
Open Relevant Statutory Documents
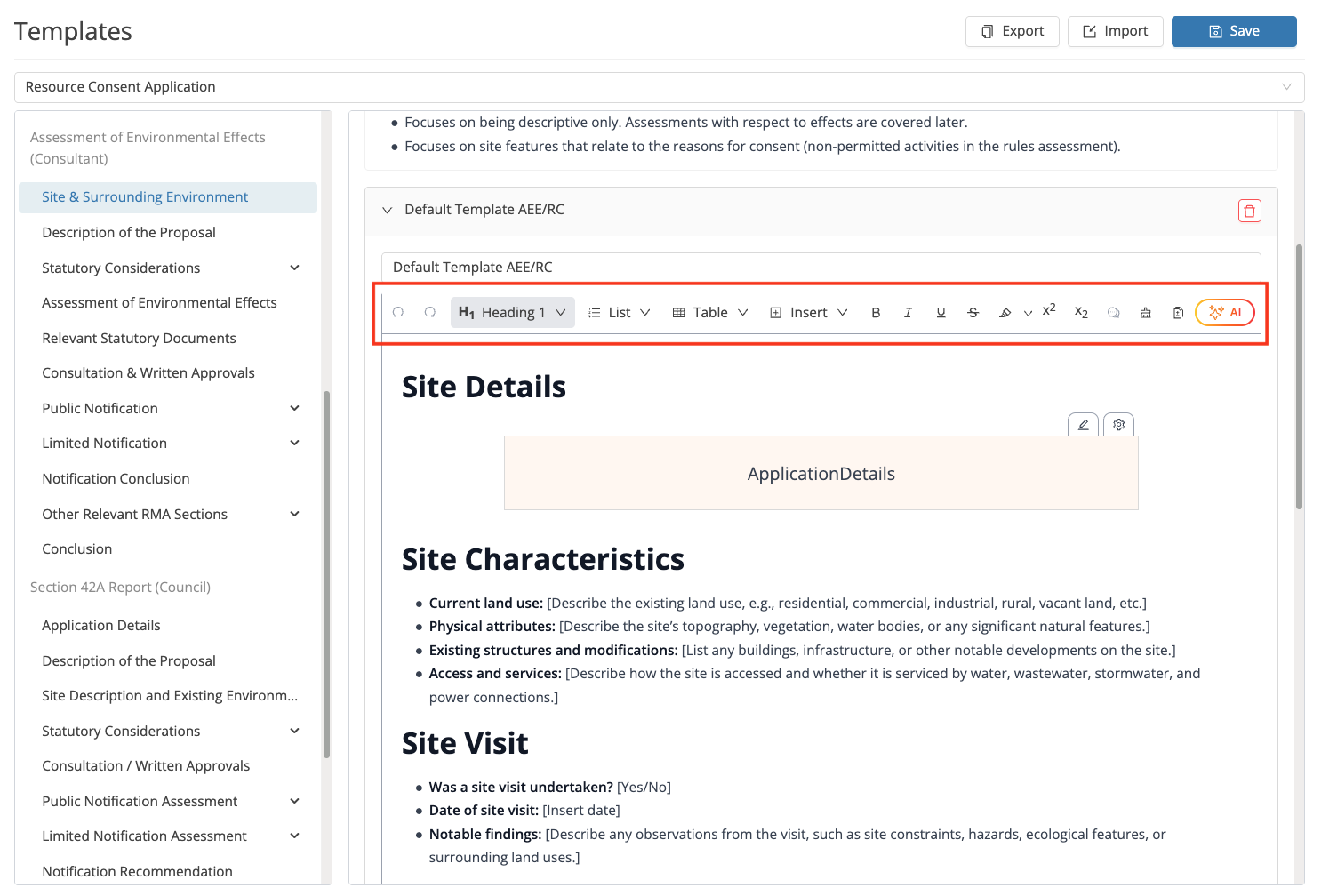coord(139,339)
